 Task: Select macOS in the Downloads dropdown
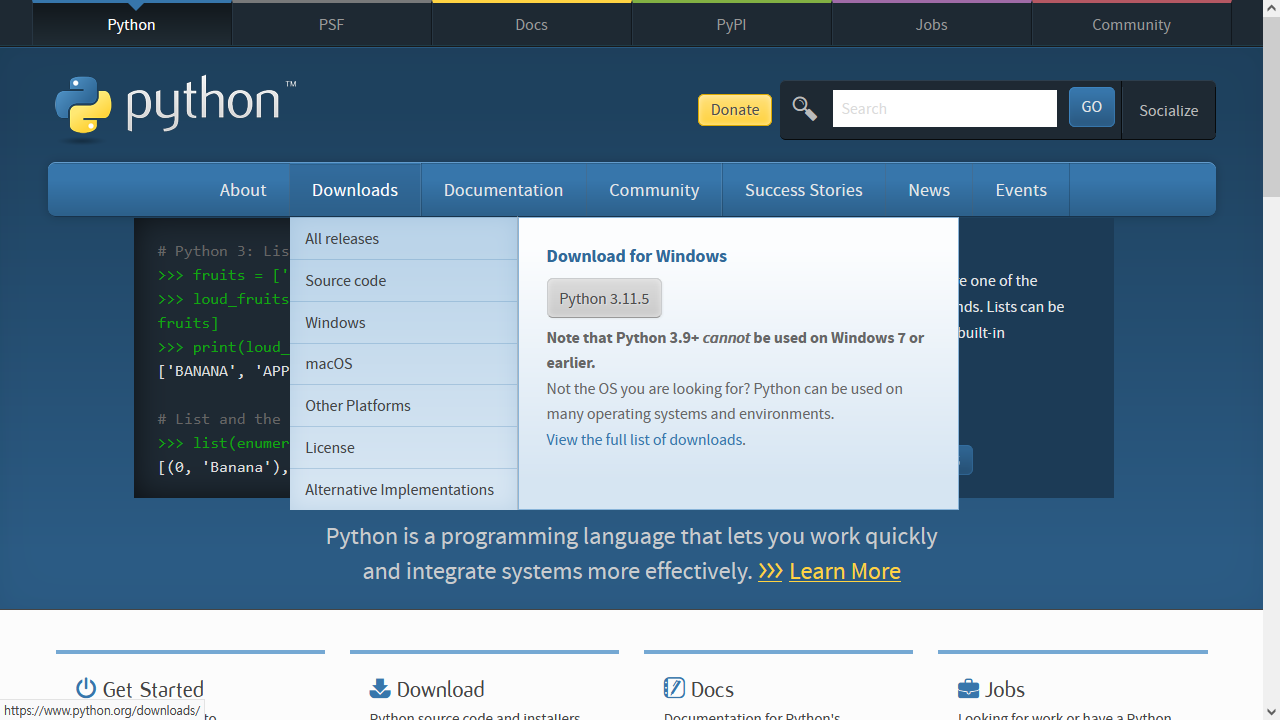tap(404, 364)
